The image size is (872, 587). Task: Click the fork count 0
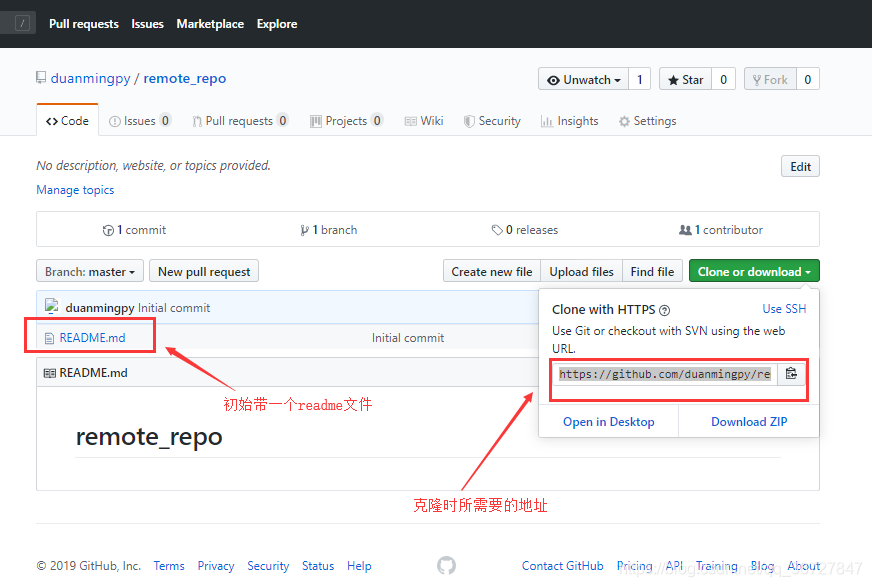[x=807, y=79]
